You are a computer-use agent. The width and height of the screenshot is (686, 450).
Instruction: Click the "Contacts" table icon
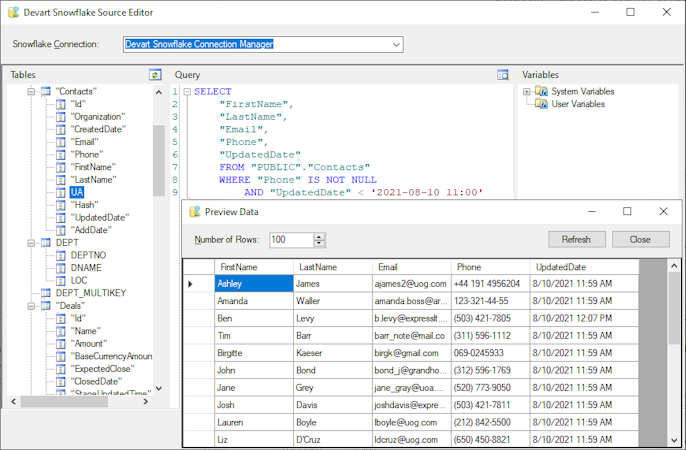click(46, 91)
